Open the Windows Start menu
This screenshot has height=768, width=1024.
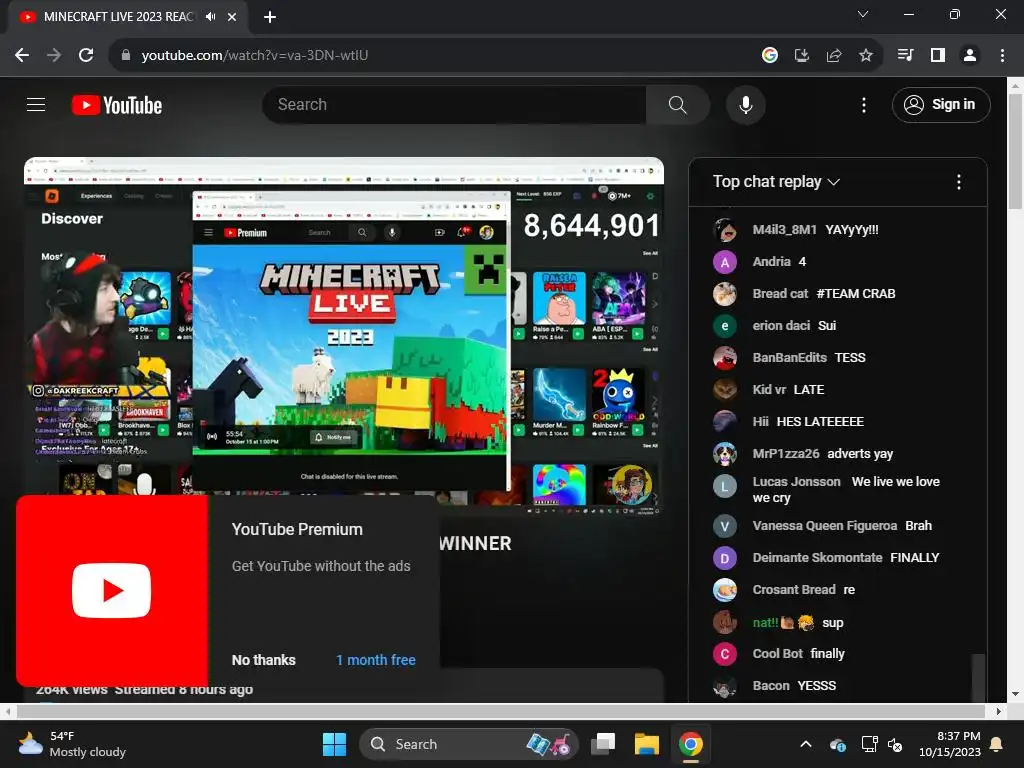click(335, 744)
